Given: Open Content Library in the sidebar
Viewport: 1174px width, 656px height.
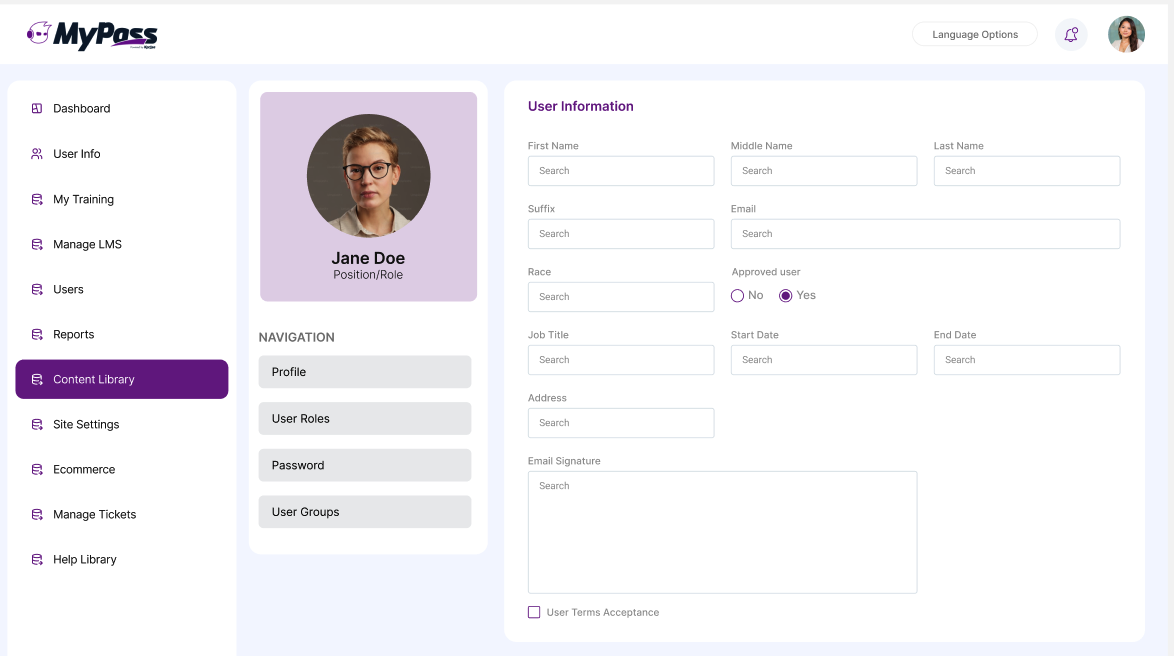Looking at the screenshot, I should [121, 379].
